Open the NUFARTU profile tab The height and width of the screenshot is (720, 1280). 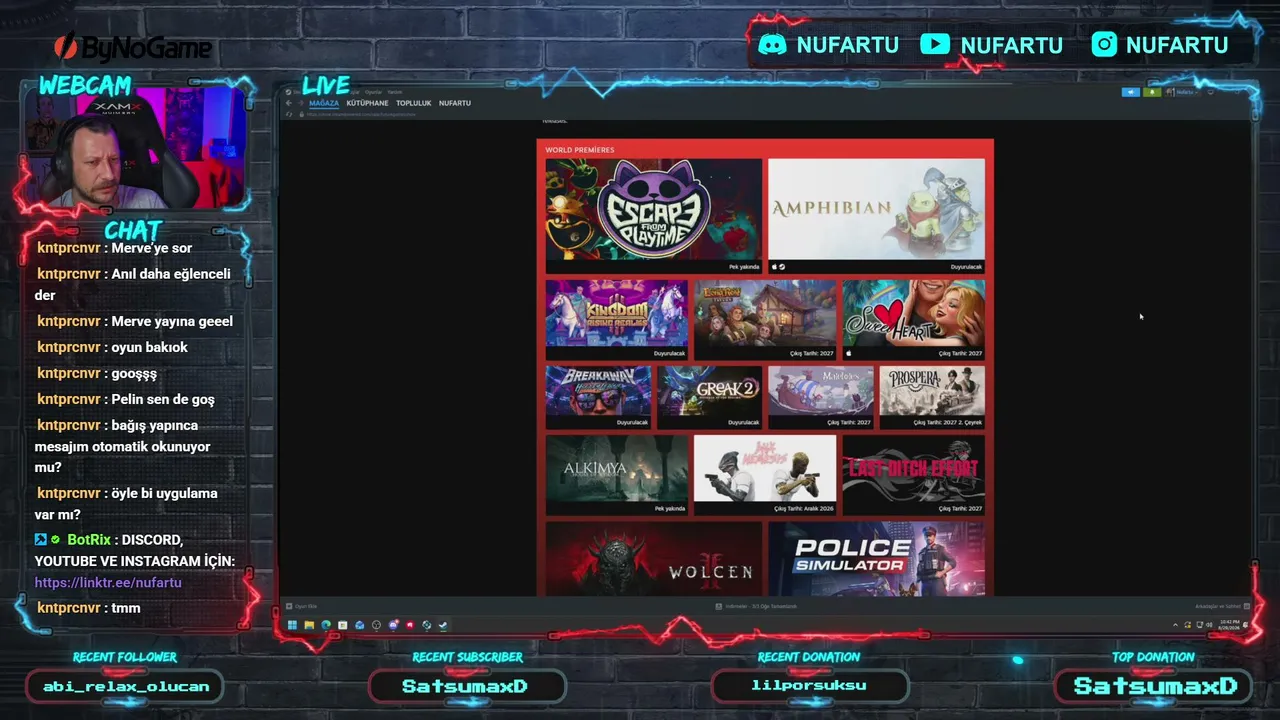point(455,103)
